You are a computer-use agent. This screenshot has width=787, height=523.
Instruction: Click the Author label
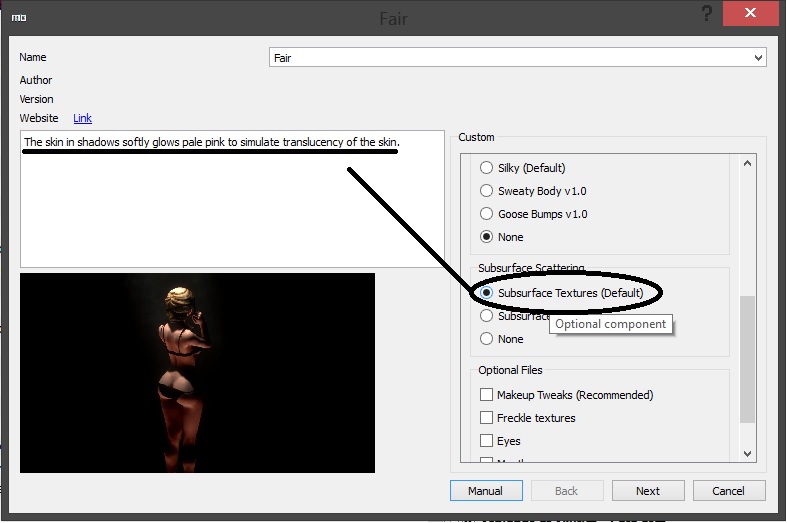[x=36, y=80]
